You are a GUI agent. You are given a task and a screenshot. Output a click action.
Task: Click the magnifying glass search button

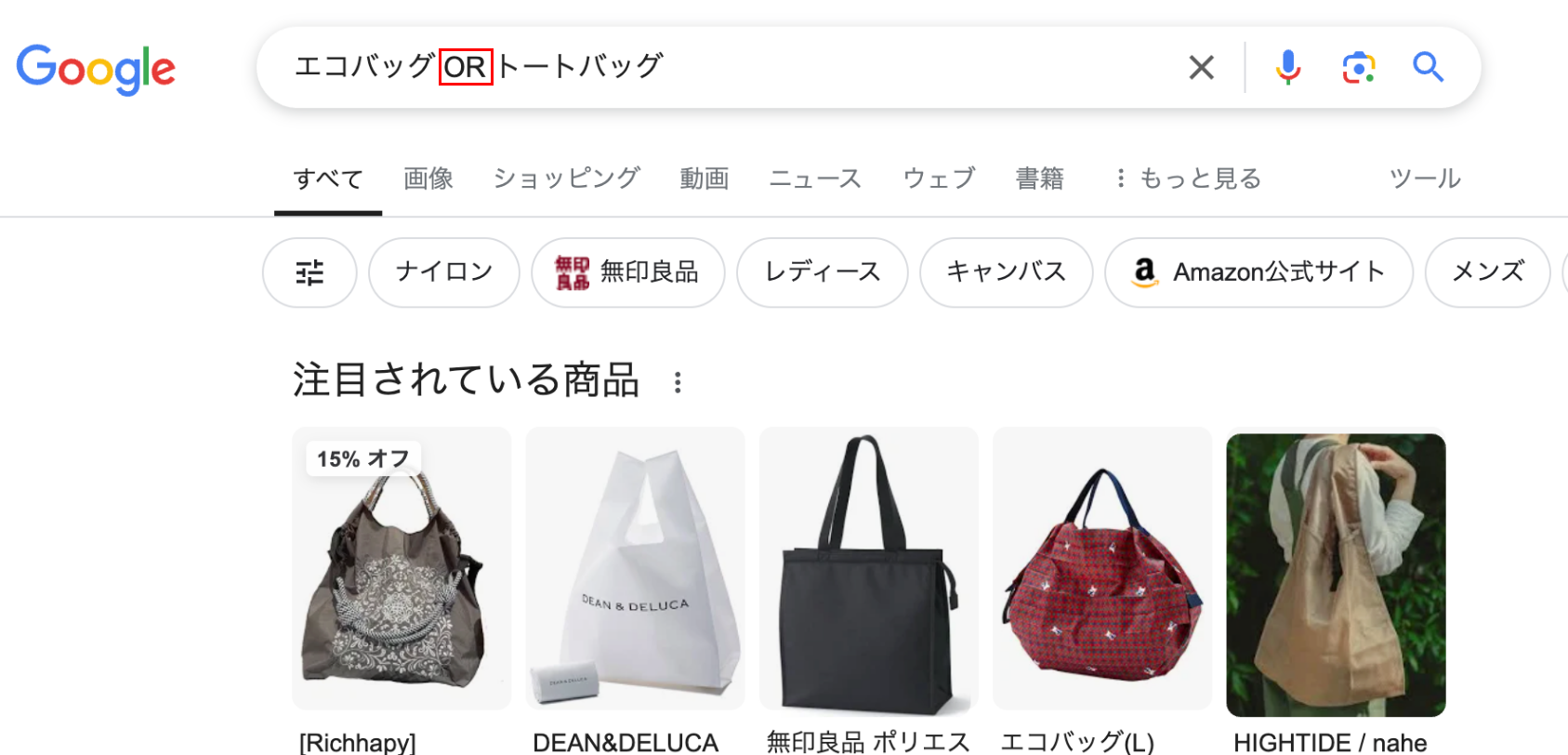[x=1428, y=67]
